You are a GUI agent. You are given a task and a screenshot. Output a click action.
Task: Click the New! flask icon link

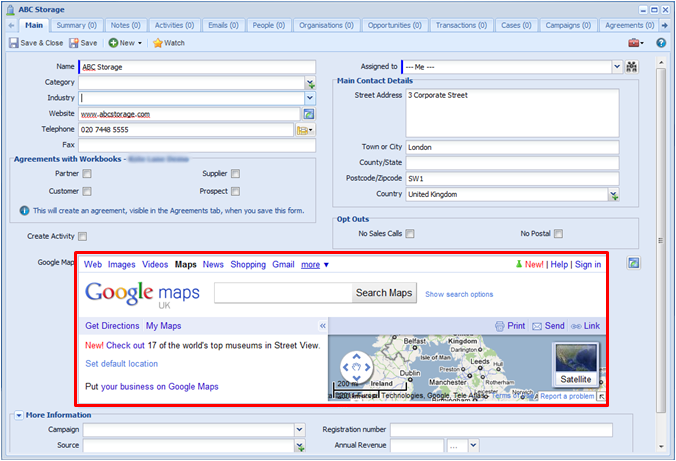529,265
